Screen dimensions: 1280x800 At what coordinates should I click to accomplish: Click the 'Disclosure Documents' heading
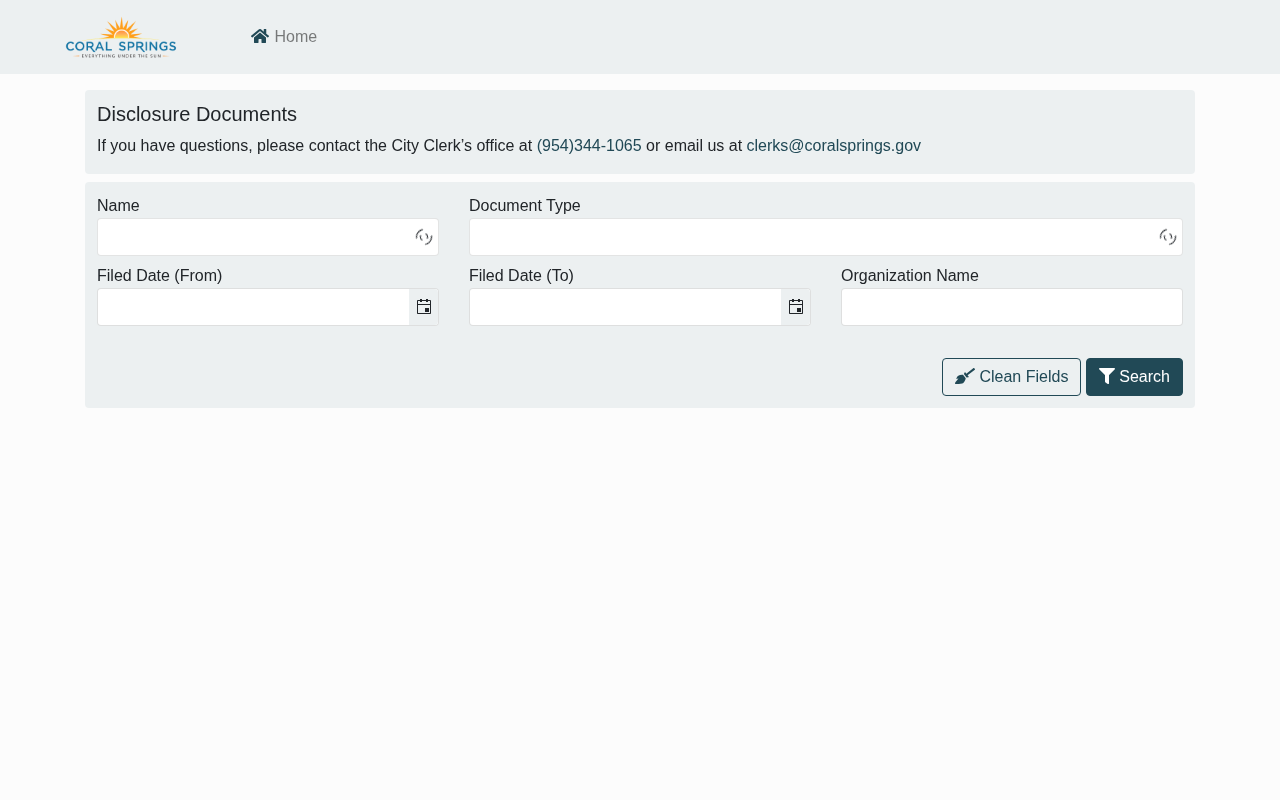[x=197, y=114]
